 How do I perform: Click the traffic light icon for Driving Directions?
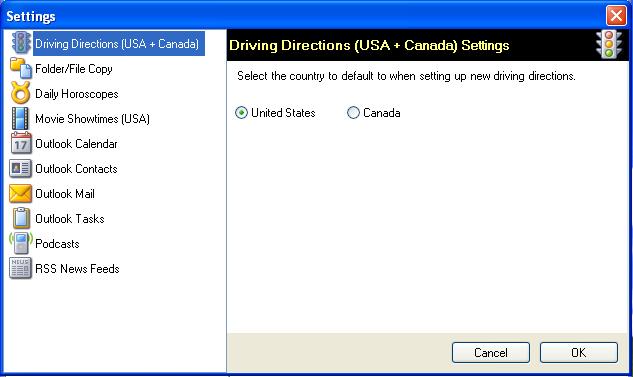pos(21,43)
